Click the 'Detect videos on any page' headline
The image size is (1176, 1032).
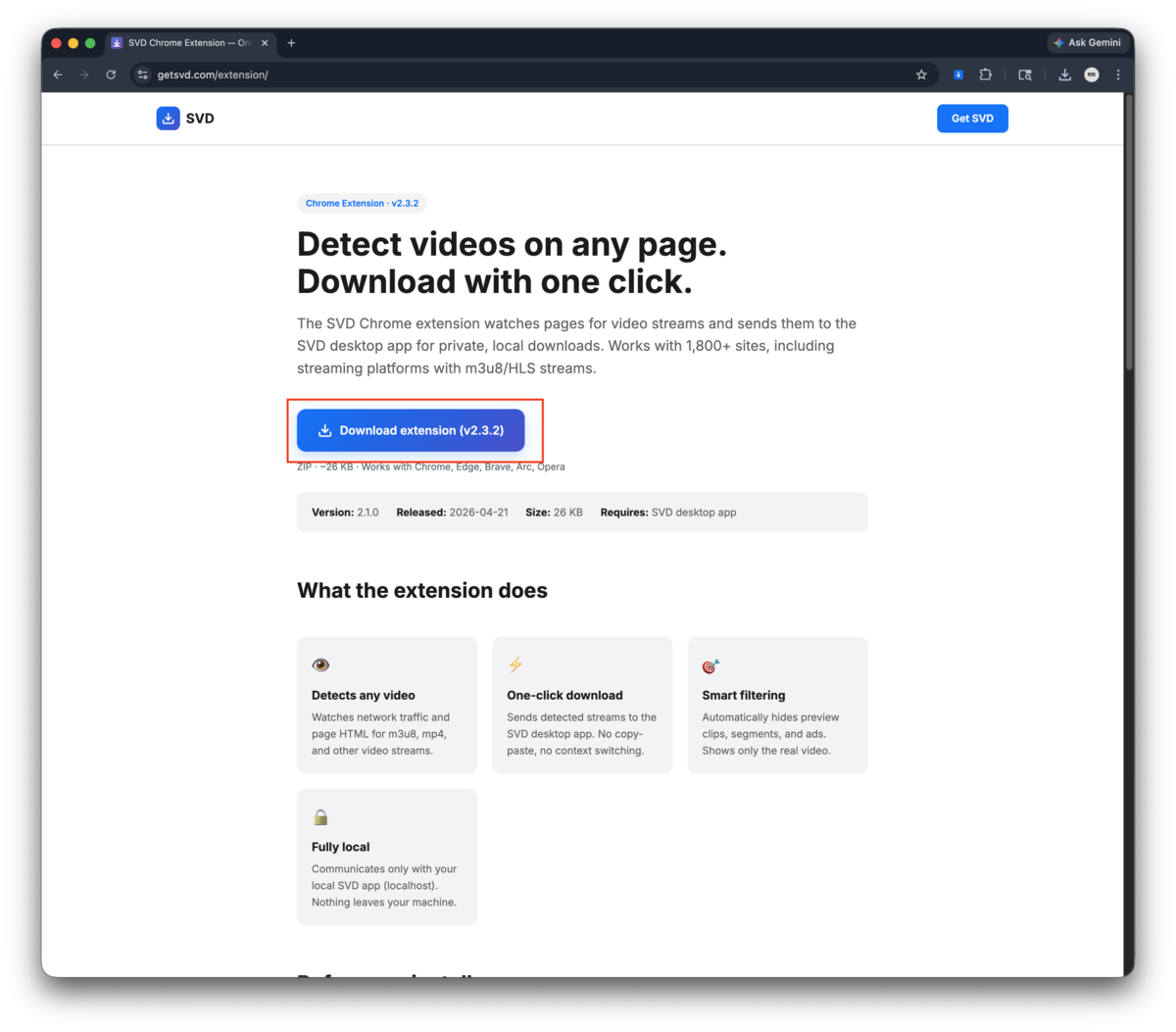click(512, 263)
